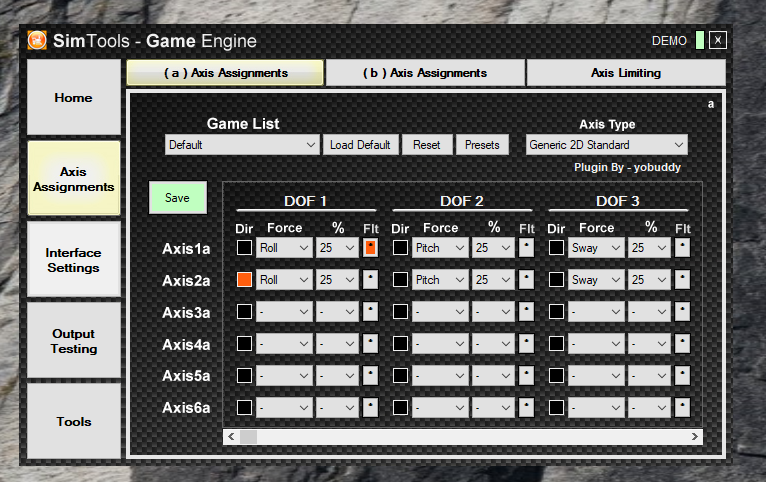Screen dimensions: 766x482
Task: Open Axis2a DOF 2 percent dropdown showing 25
Action: pyautogui.click(x=493, y=279)
